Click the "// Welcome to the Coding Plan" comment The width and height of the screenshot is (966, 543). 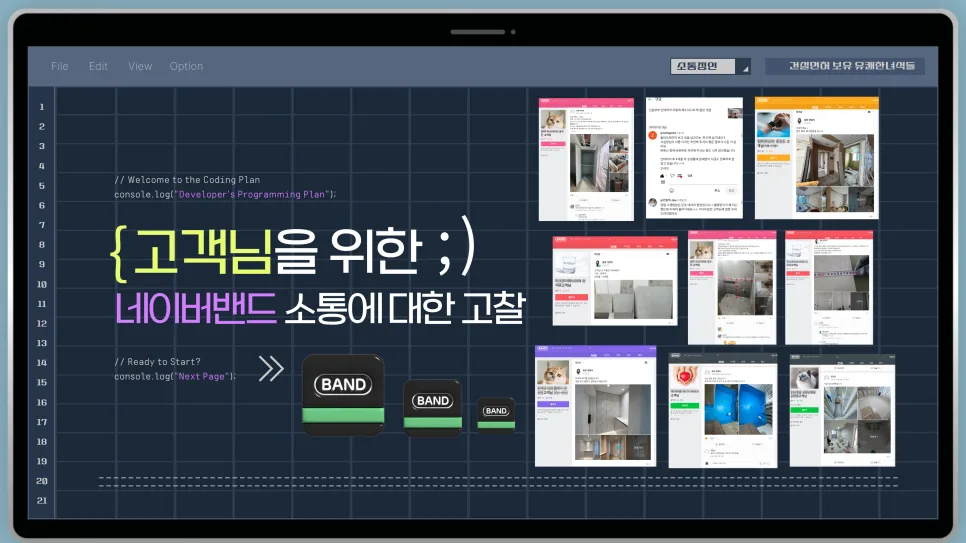click(x=187, y=180)
